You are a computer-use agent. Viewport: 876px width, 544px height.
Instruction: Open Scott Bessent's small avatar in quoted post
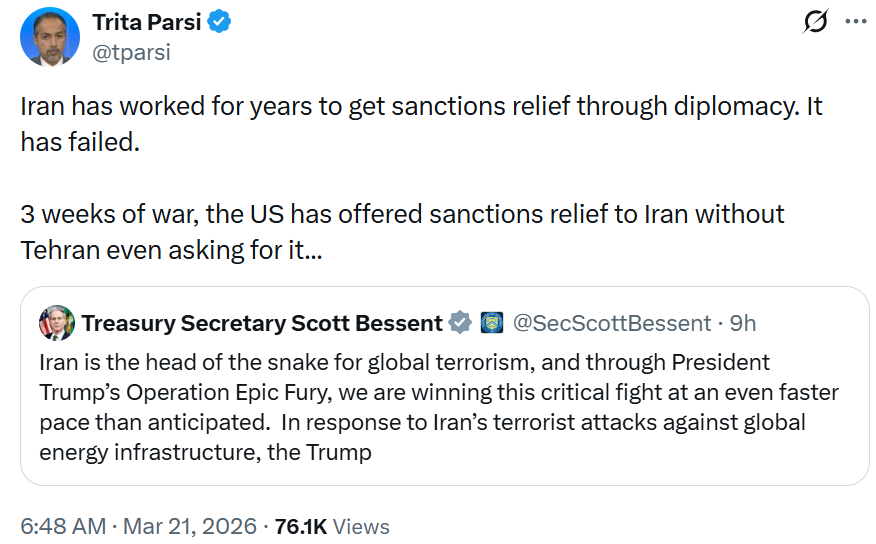pos(56,323)
